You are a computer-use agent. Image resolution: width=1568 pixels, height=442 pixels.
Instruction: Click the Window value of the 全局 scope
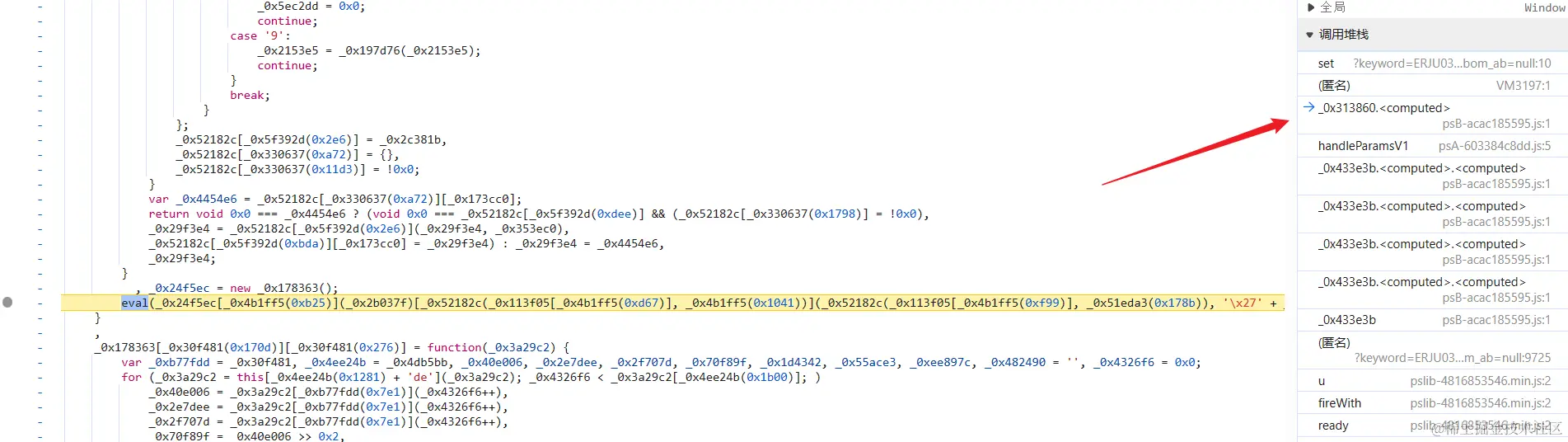[x=1545, y=7]
